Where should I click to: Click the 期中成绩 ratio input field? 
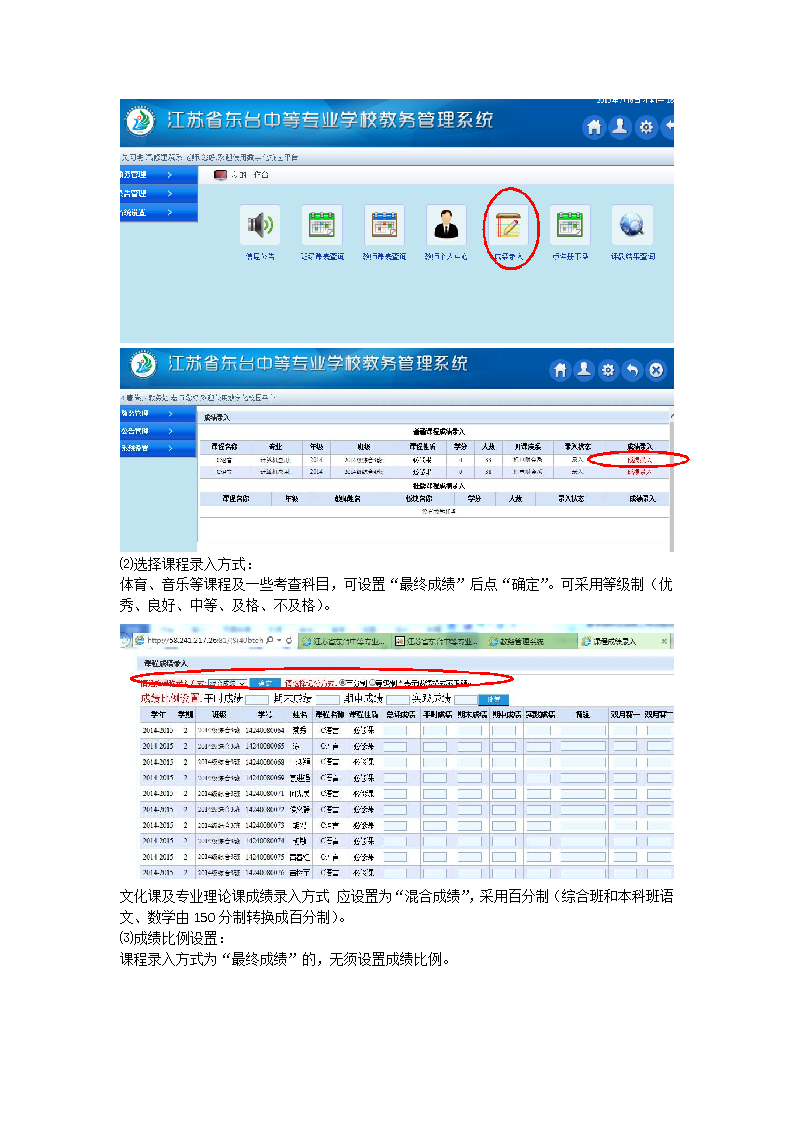[x=398, y=699]
